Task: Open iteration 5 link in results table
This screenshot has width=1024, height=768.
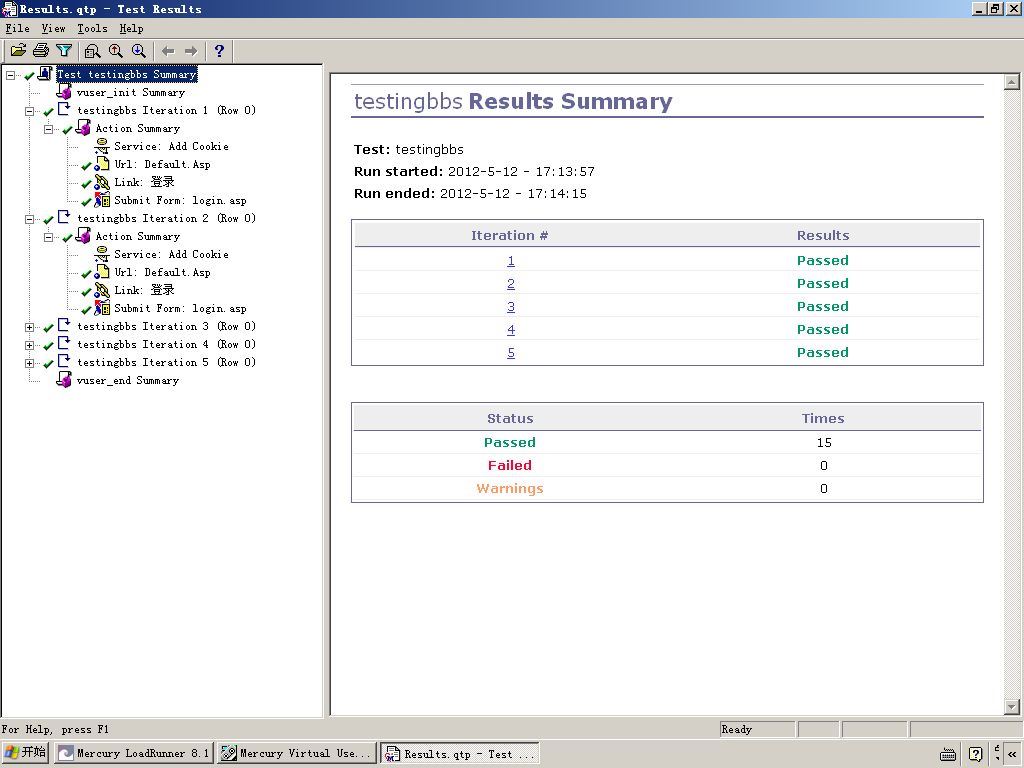Action: click(511, 352)
